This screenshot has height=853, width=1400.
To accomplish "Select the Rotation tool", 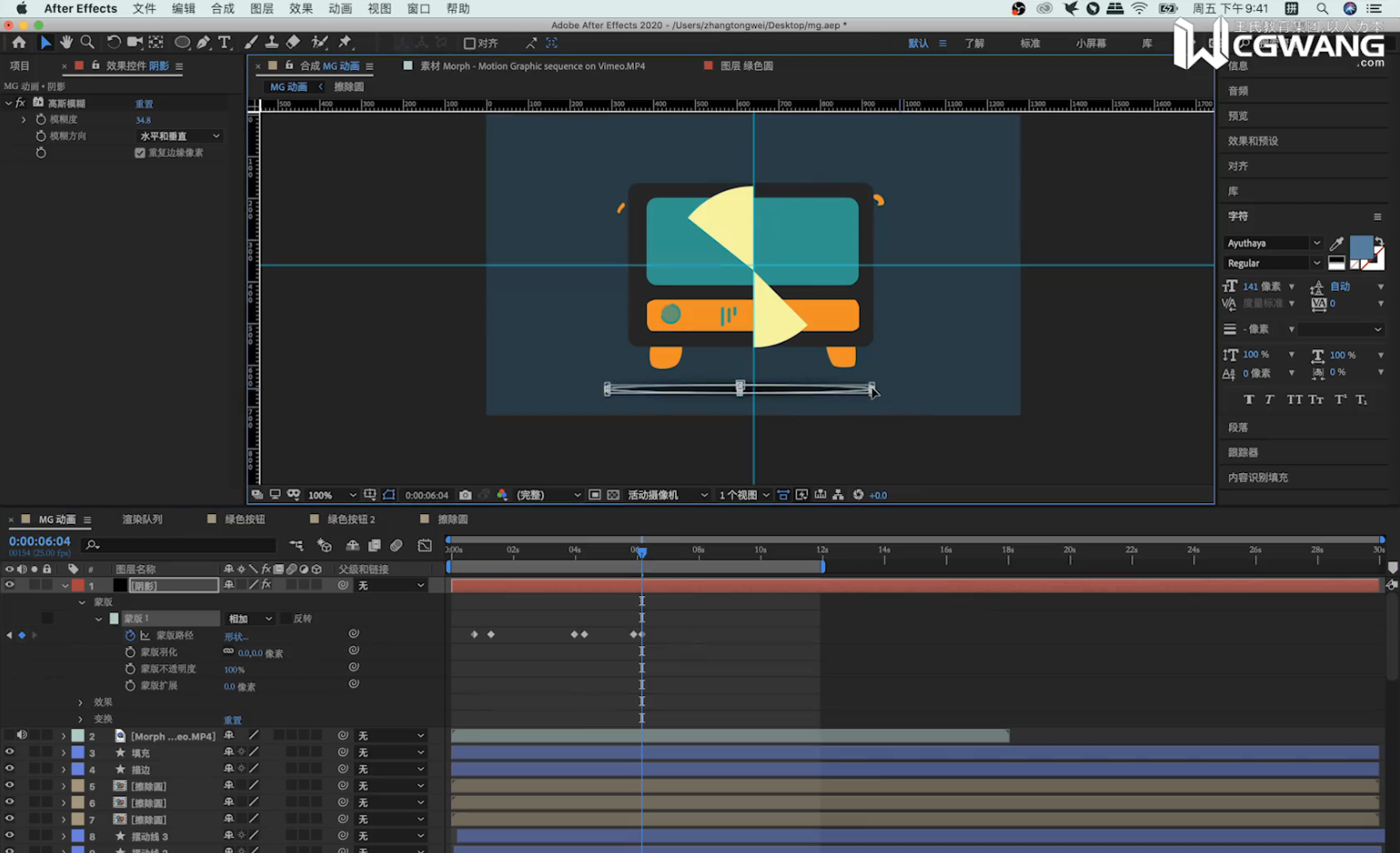I will pyautogui.click(x=113, y=42).
